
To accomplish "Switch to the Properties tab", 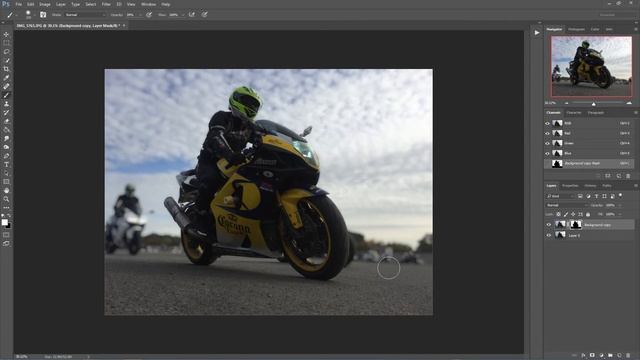I will (x=570, y=186).
